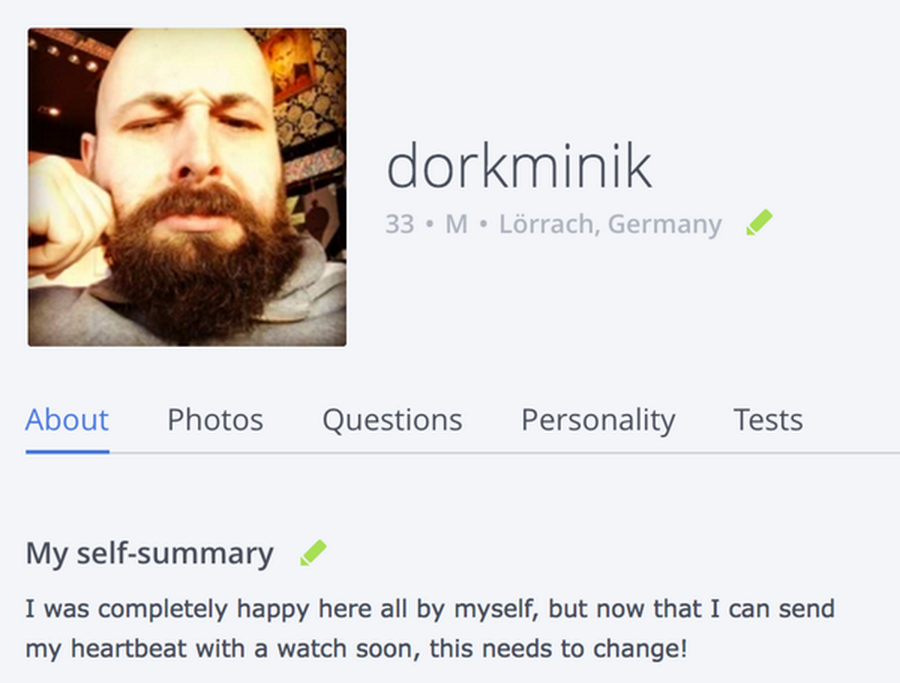Go to the Questions tab

click(x=392, y=419)
